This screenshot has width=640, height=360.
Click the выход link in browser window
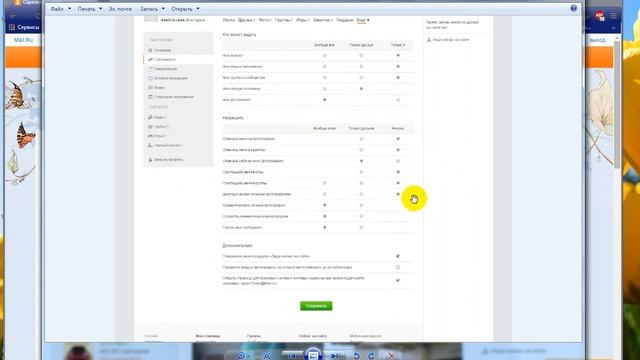pyautogui.click(x=597, y=40)
